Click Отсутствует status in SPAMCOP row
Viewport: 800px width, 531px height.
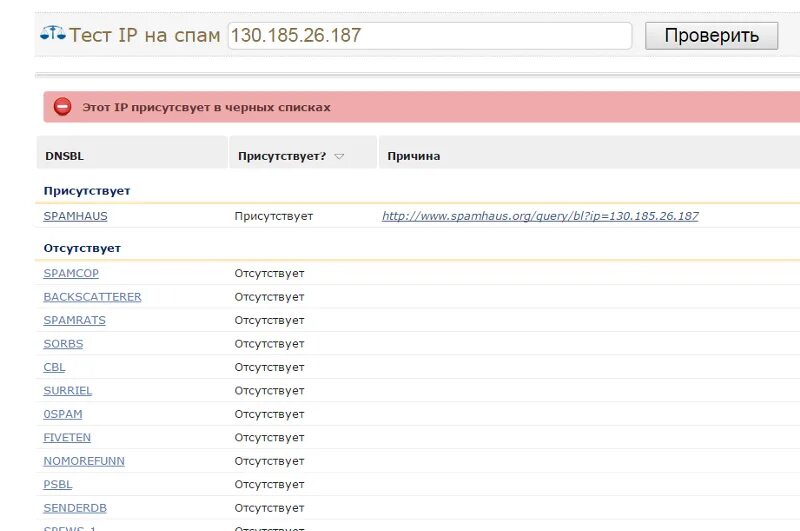tap(269, 273)
